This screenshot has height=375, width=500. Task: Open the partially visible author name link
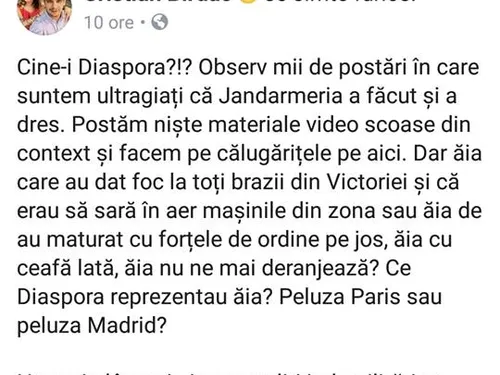coord(157,3)
